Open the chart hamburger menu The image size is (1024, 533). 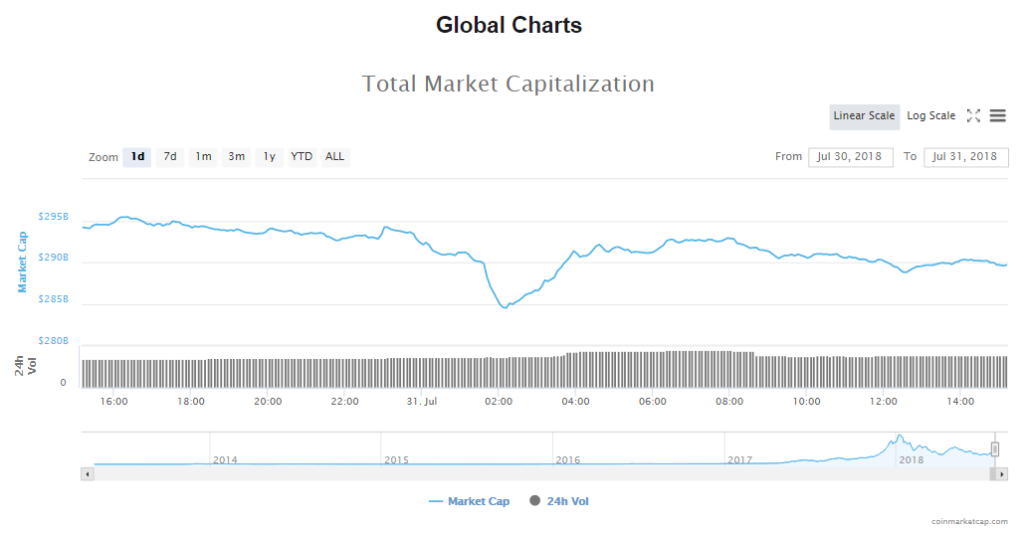click(997, 116)
